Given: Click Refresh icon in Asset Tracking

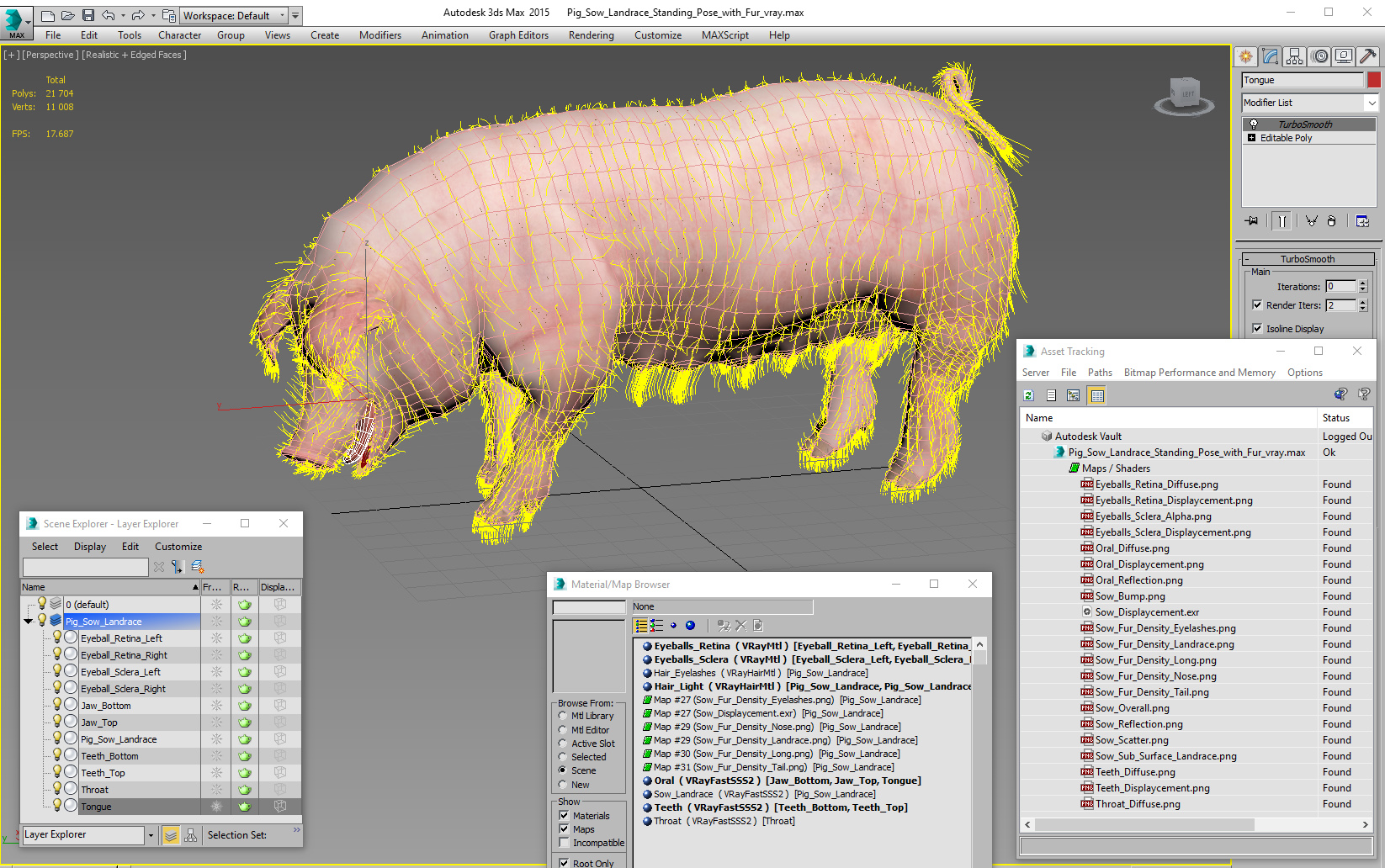Looking at the screenshot, I should (1028, 395).
